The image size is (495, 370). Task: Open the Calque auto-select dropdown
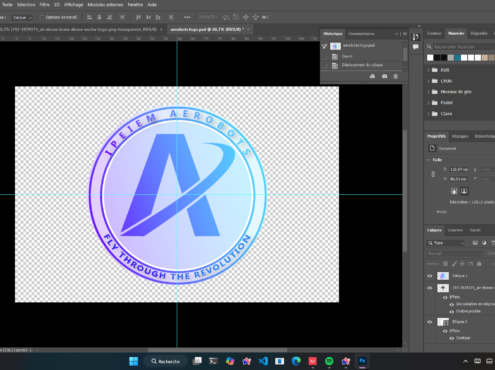pos(22,17)
